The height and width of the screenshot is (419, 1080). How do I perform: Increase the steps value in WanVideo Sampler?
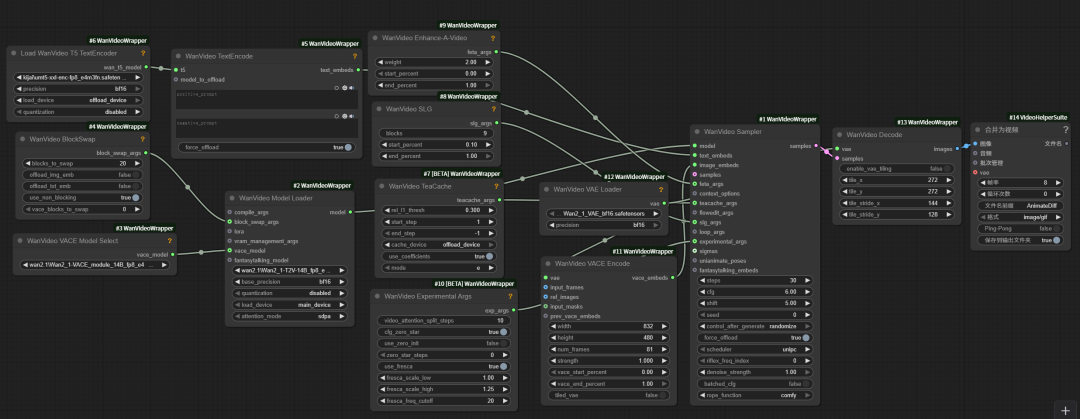pos(810,280)
